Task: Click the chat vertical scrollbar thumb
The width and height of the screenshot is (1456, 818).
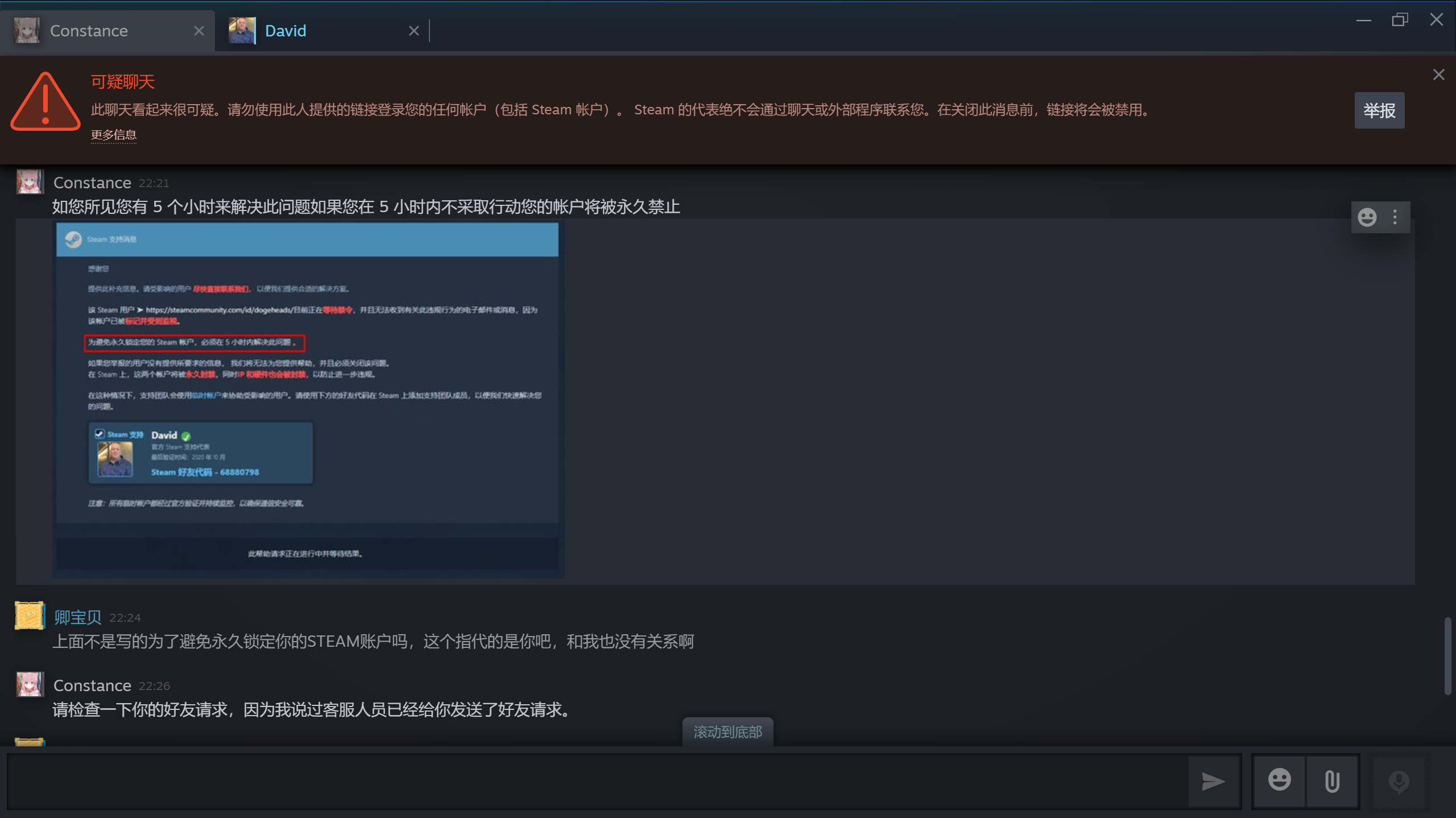Action: click(x=1449, y=656)
